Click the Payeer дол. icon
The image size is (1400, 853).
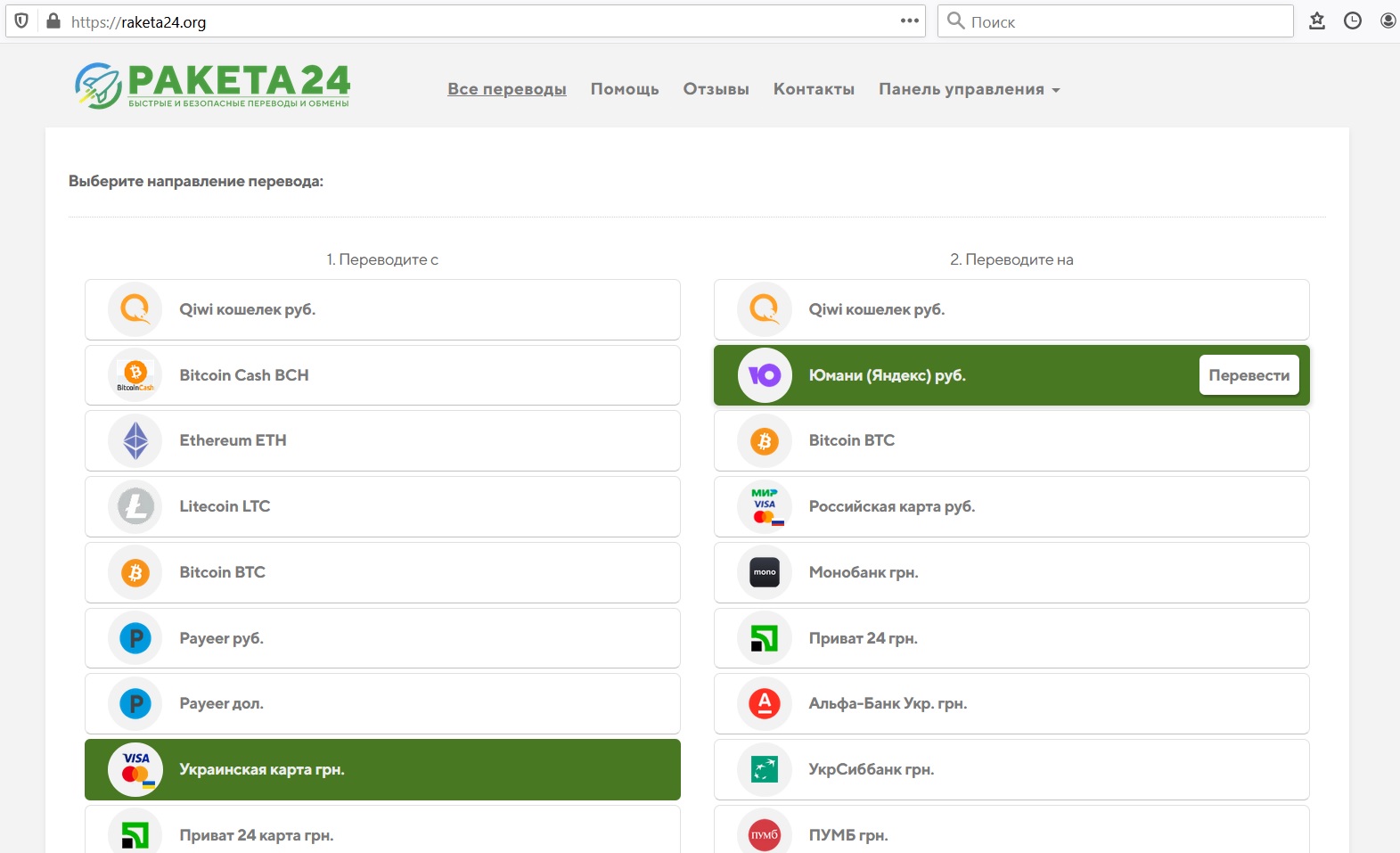[135, 703]
